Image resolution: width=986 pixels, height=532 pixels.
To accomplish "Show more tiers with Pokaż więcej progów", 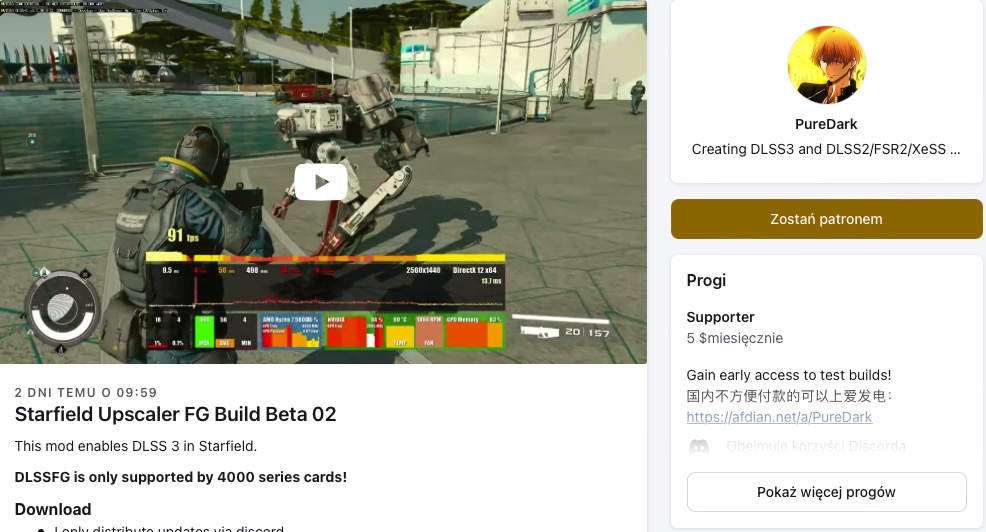I will tap(826, 492).
